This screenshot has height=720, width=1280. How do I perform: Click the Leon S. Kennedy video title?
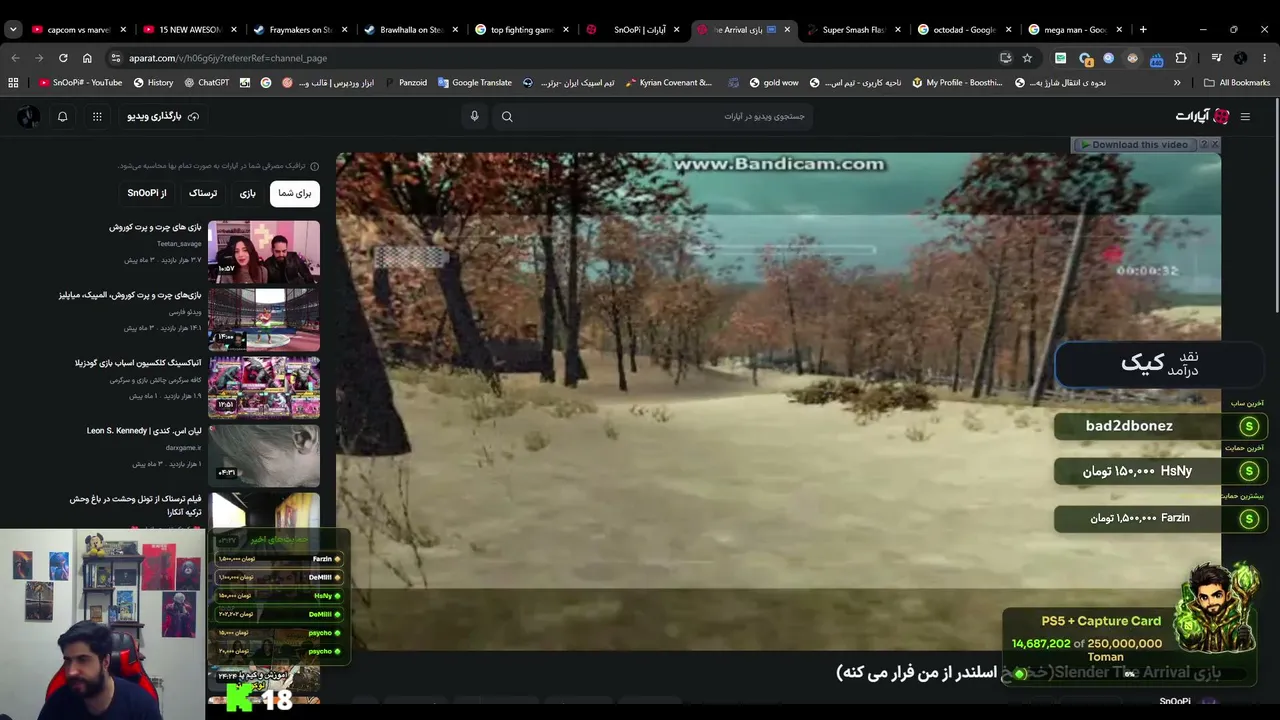pos(144,431)
